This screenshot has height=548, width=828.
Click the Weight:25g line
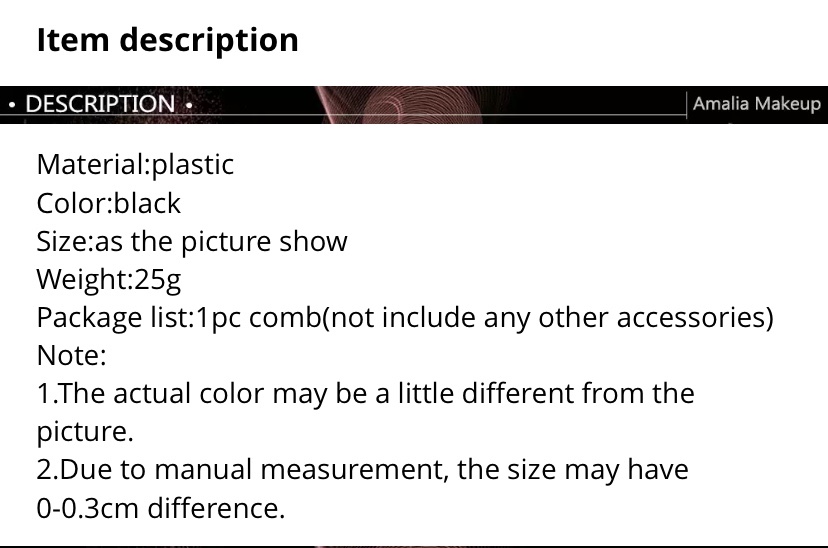pos(108,280)
